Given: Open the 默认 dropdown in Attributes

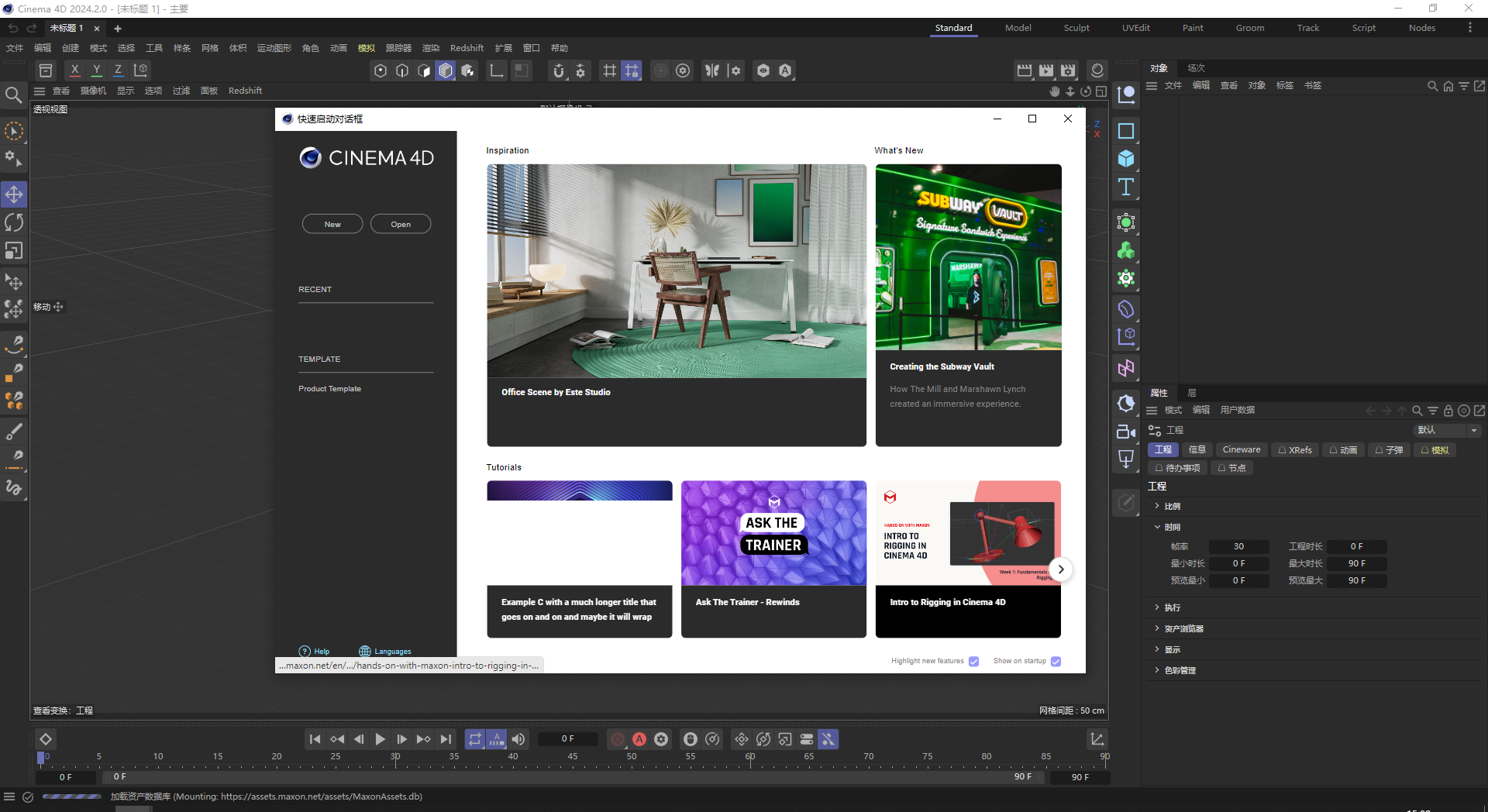Looking at the screenshot, I should point(1448,430).
